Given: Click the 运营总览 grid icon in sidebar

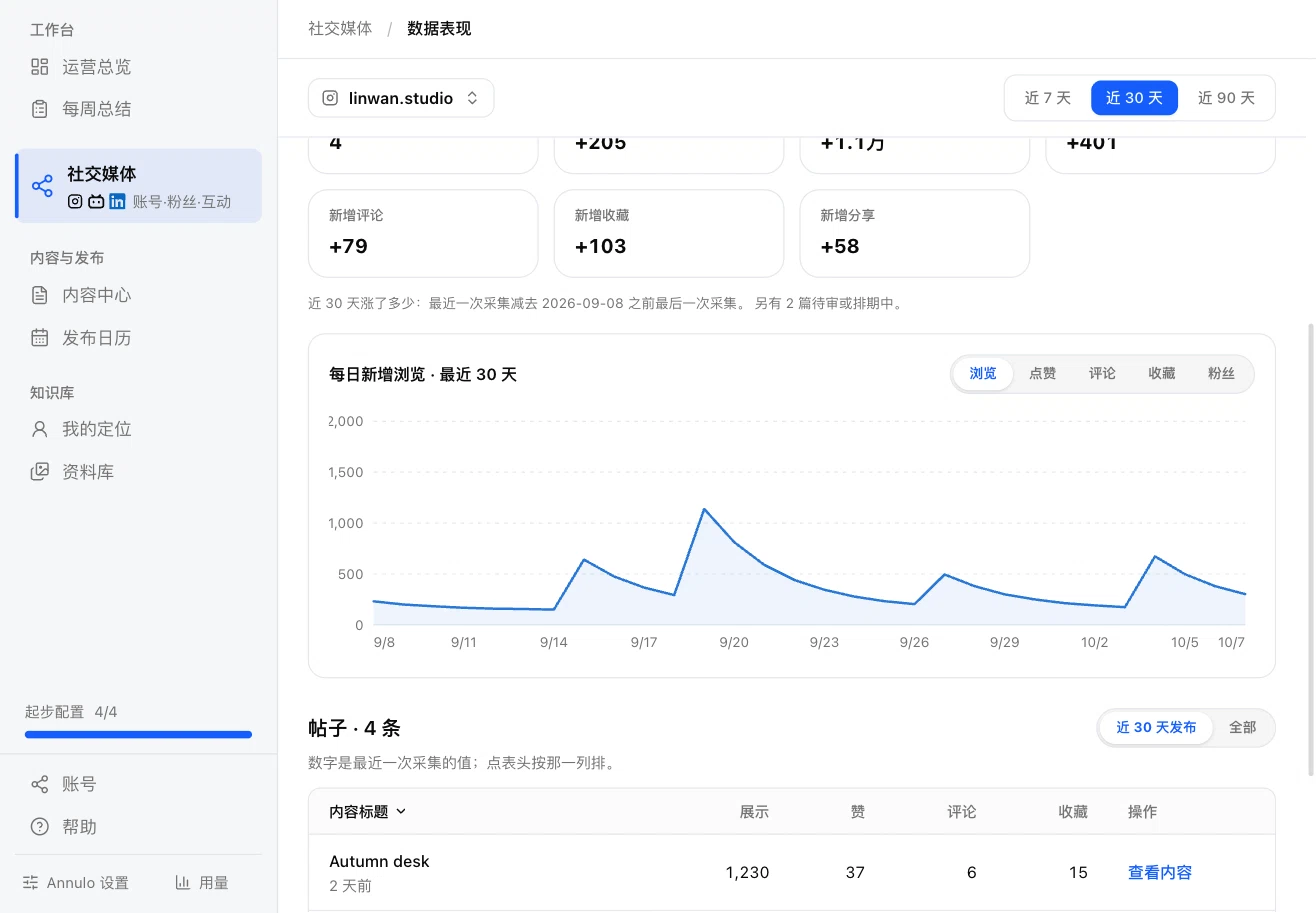Looking at the screenshot, I should pos(39,67).
